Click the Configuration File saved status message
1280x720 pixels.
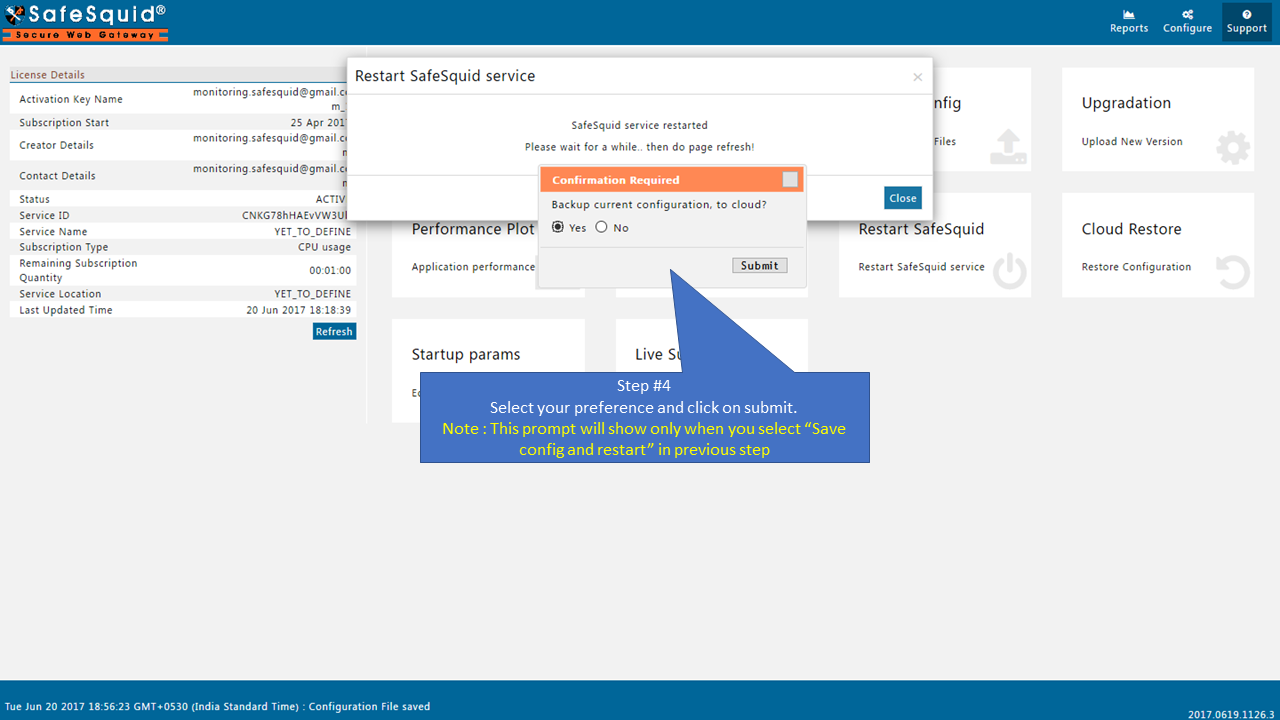(369, 707)
